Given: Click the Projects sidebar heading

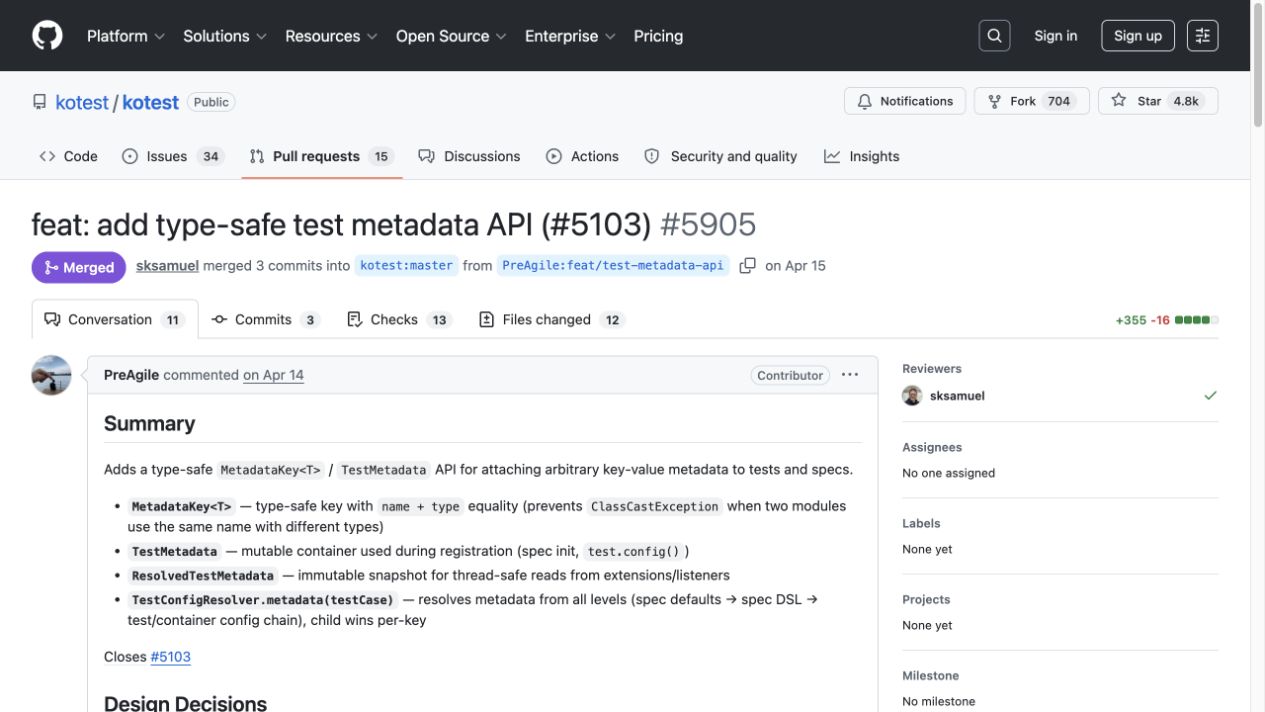Looking at the screenshot, I should tap(926, 599).
